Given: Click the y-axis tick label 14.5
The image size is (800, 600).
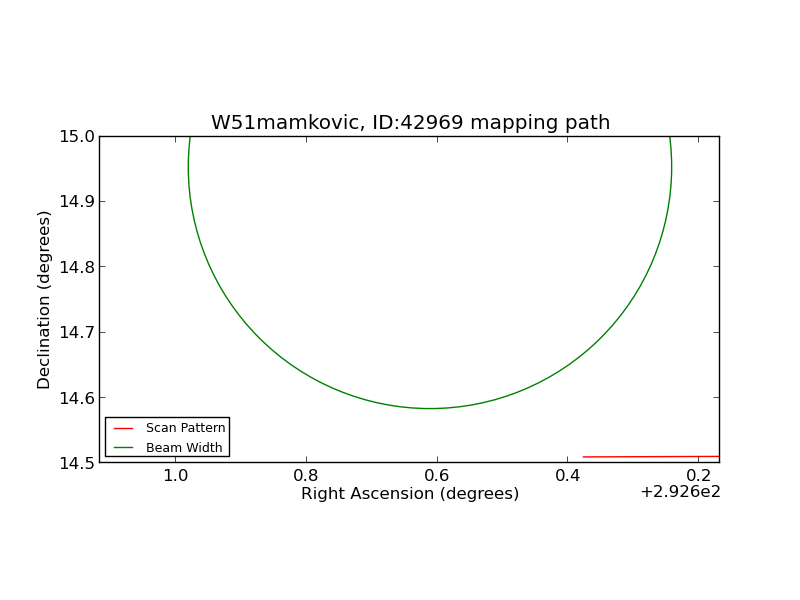Looking at the screenshot, I should point(77,463).
